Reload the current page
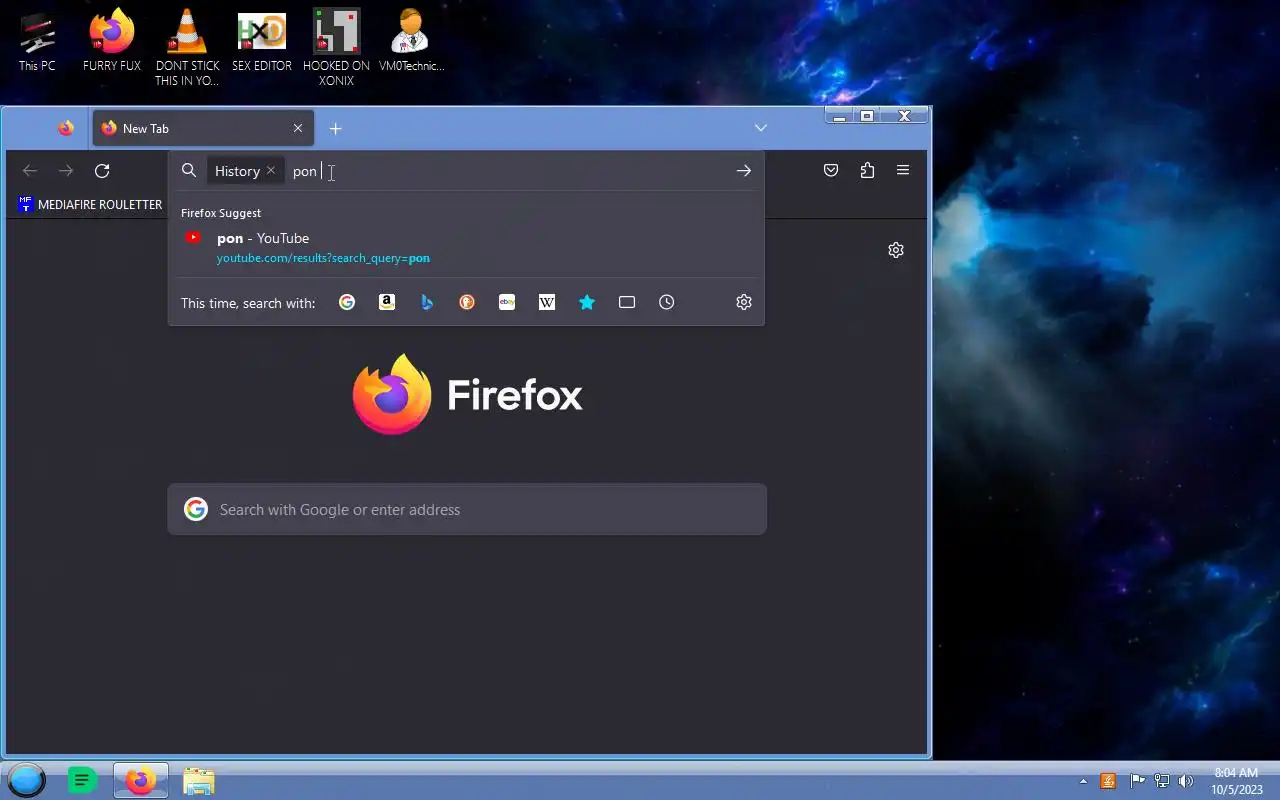 coord(102,171)
